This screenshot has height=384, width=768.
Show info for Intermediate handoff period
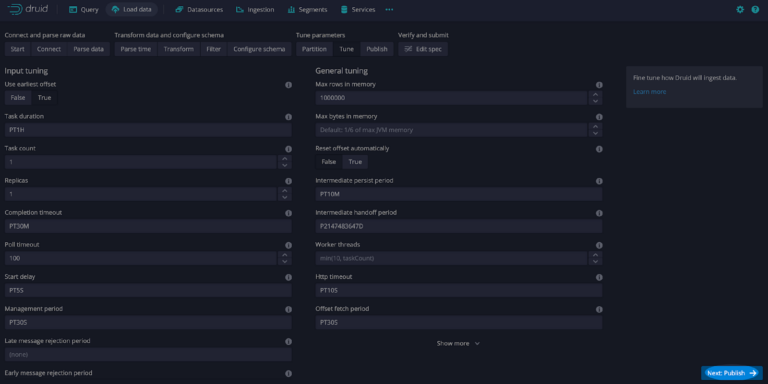599,213
